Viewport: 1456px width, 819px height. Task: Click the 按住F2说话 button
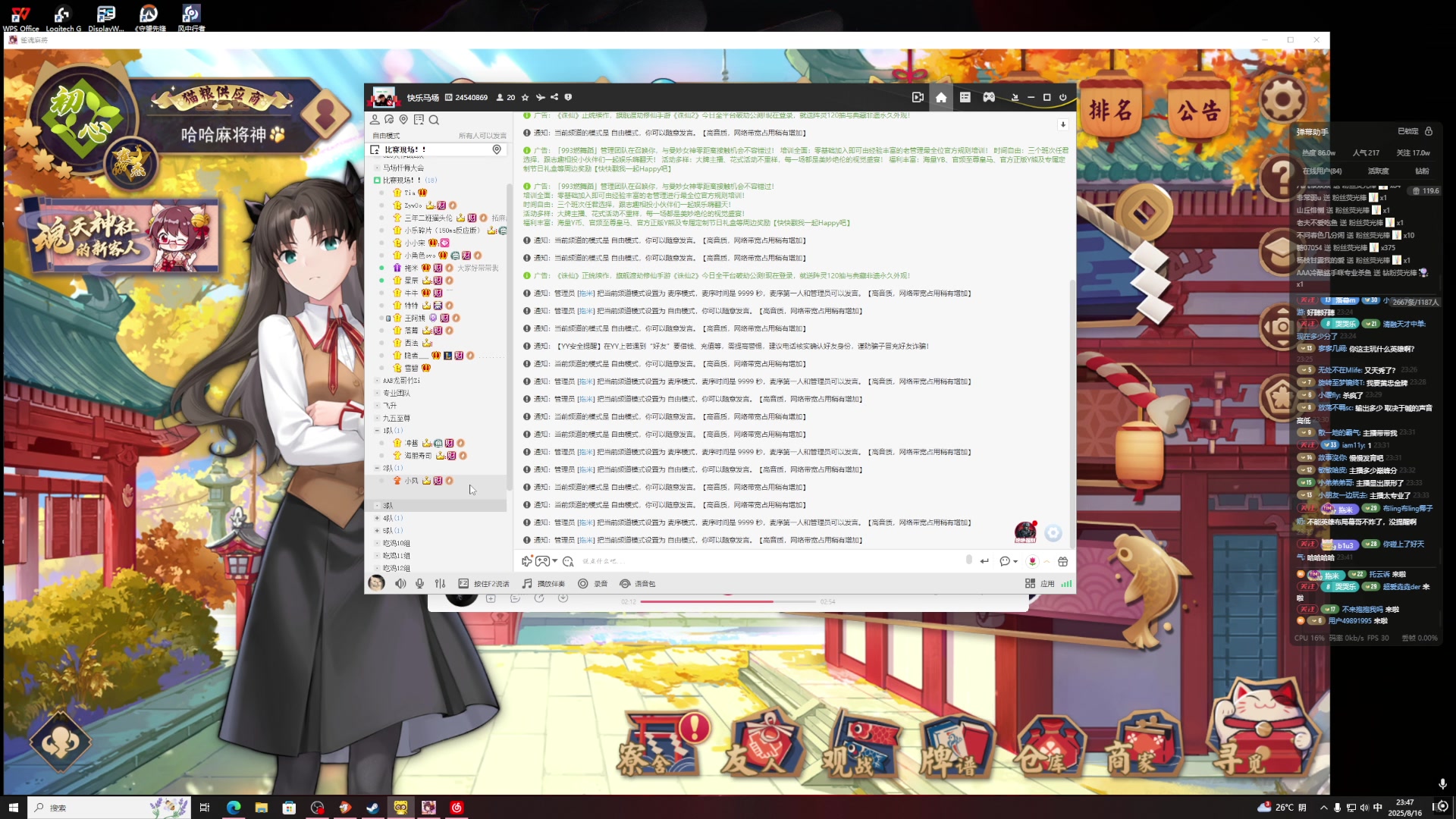point(484,583)
